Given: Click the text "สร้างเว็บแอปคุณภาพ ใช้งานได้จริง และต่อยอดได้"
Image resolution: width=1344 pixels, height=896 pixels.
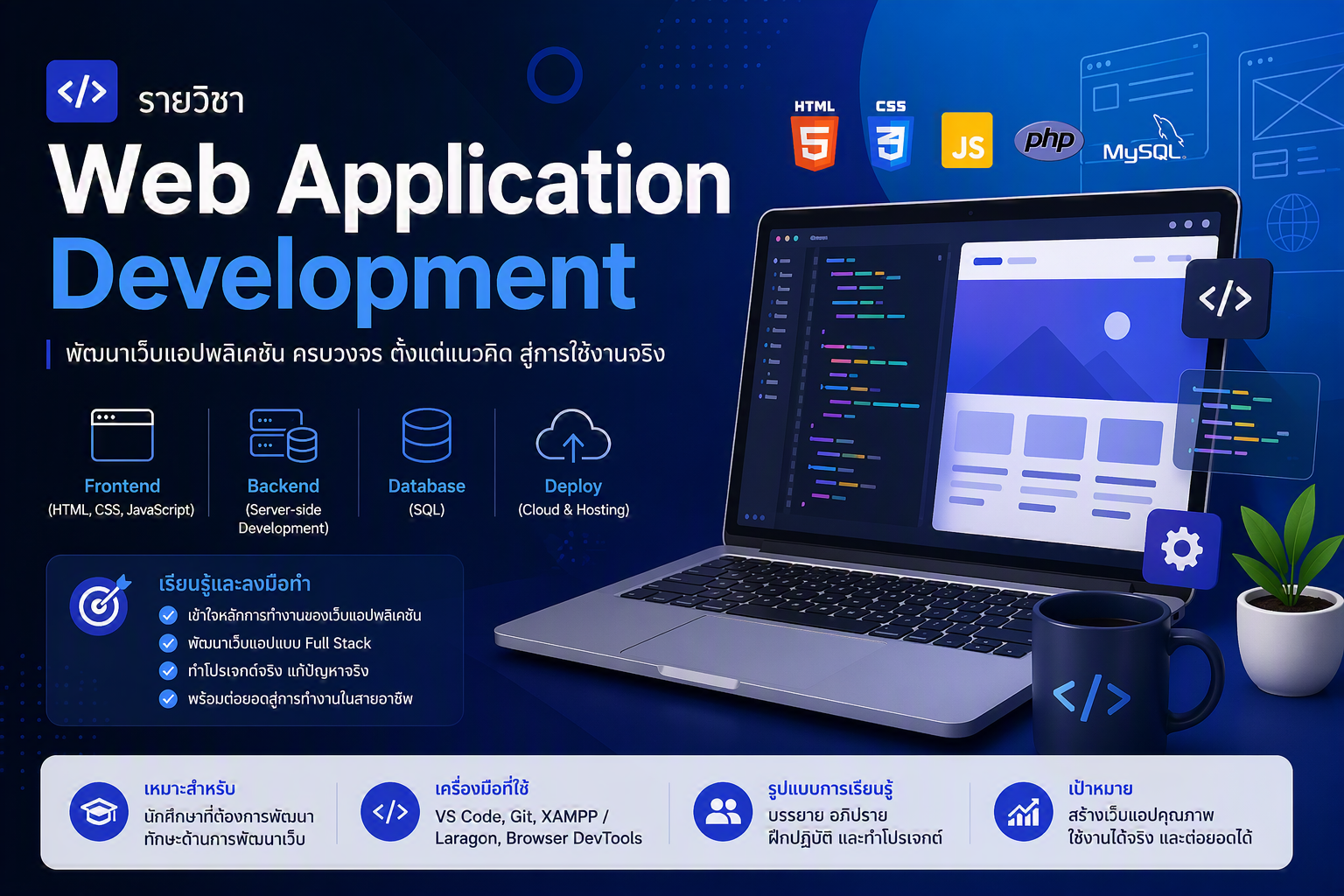Looking at the screenshot, I should pos(1160,827).
